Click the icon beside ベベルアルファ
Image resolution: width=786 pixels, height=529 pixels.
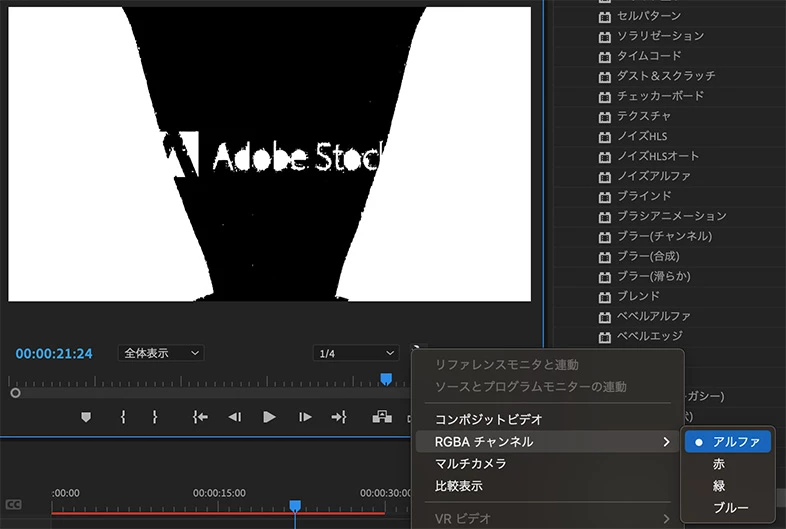point(605,317)
